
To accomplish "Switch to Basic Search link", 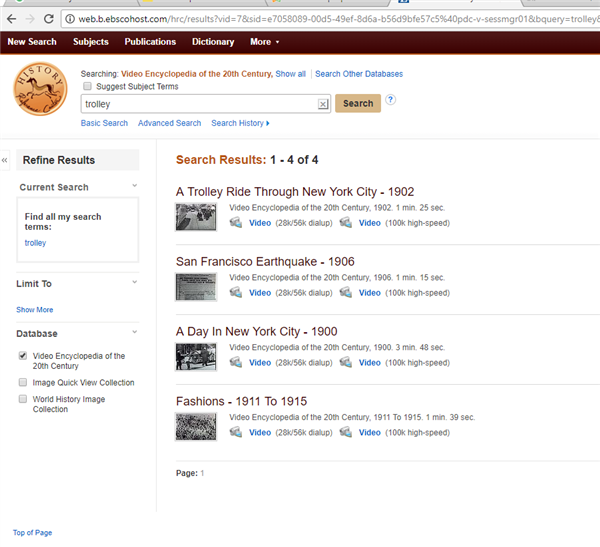I will [104, 123].
